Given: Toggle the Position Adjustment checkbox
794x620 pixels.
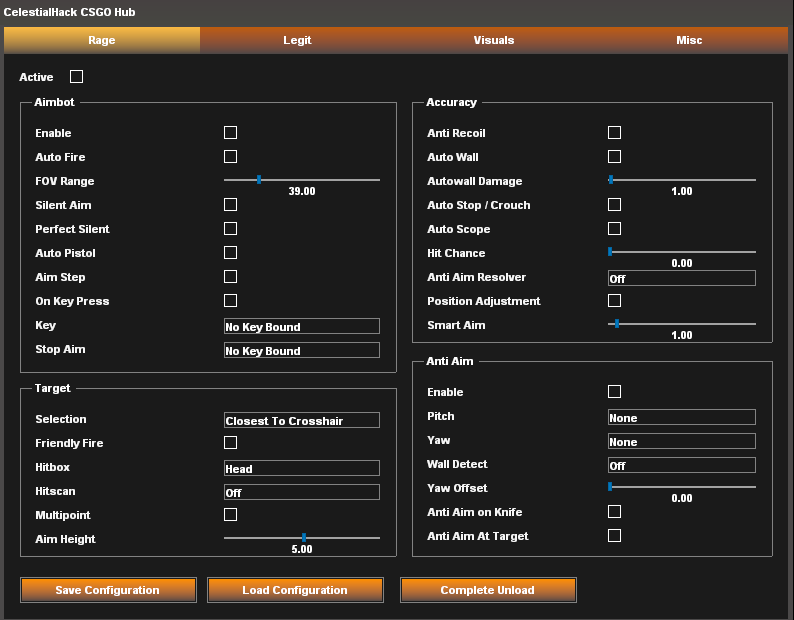Looking at the screenshot, I should coord(614,301).
